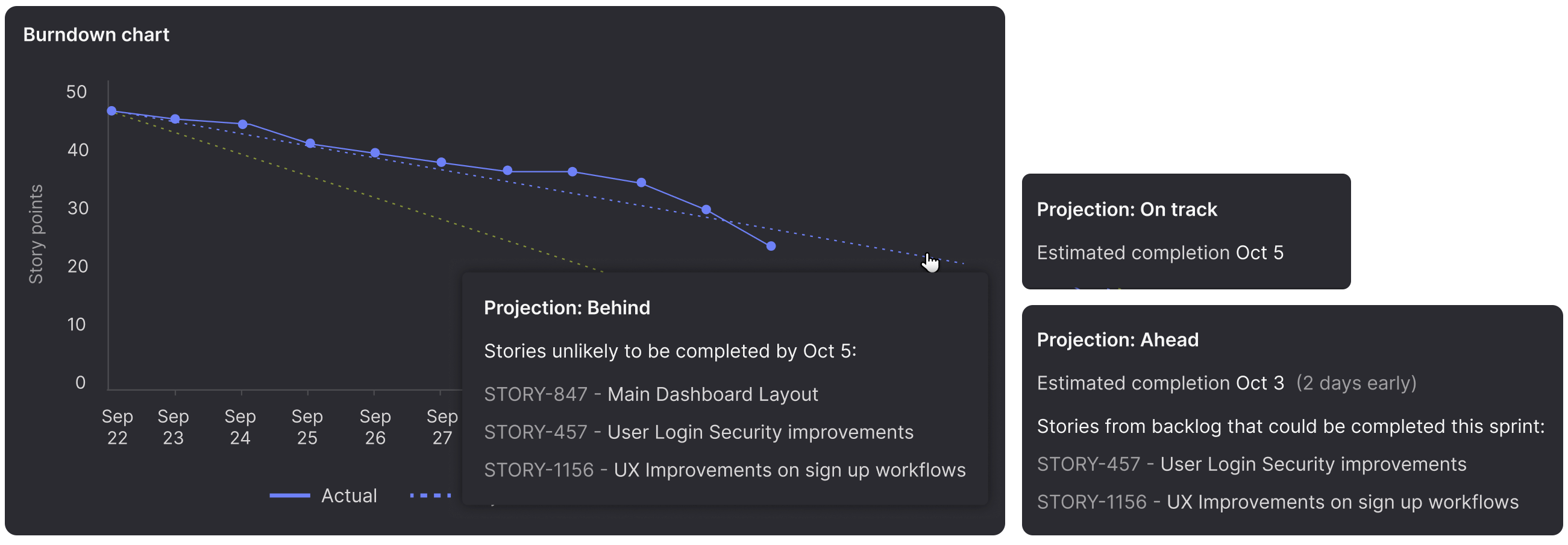Click the Projection: On track heading

click(x=1127, y=209)
